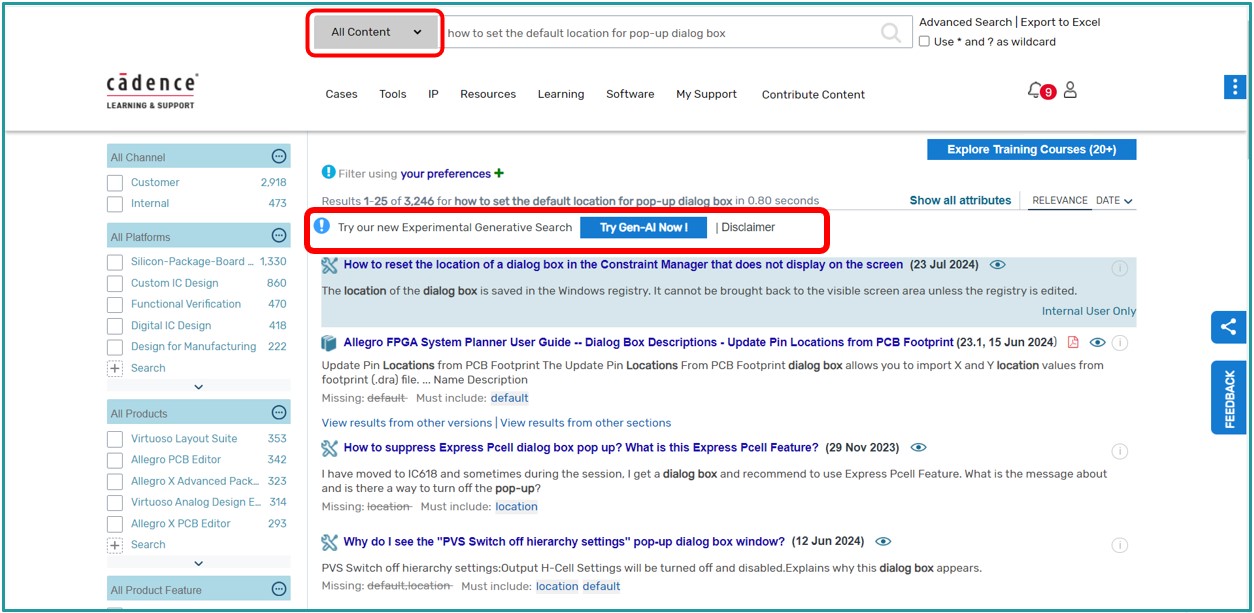Click the blue share icon on the right edge
Image resolution: width=1254 pixels, height=613 pixels.
click(x=1228, y=327)
